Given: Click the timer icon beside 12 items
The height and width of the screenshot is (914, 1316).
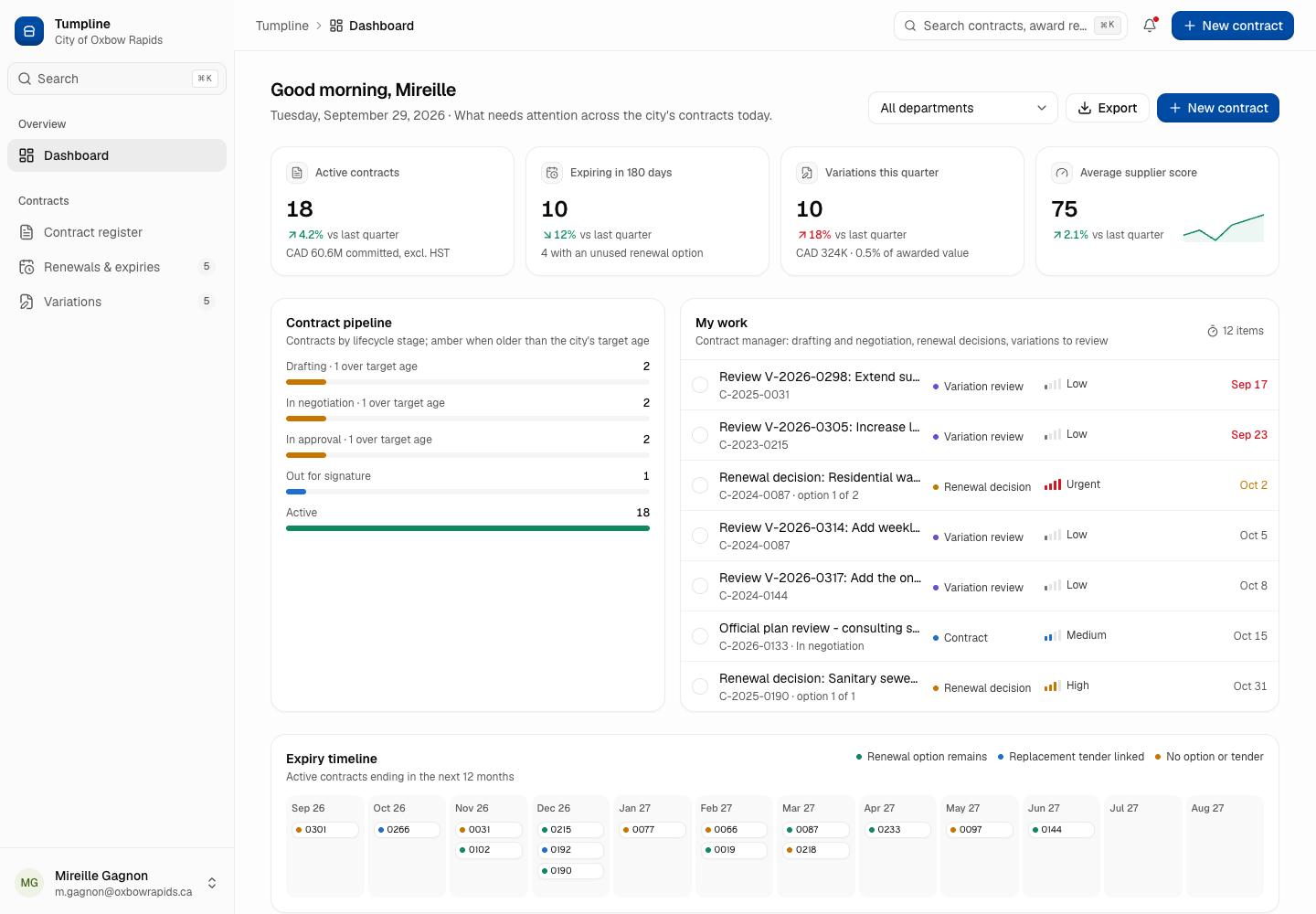Looking at the screenshot, I should tap(1213, 331).
